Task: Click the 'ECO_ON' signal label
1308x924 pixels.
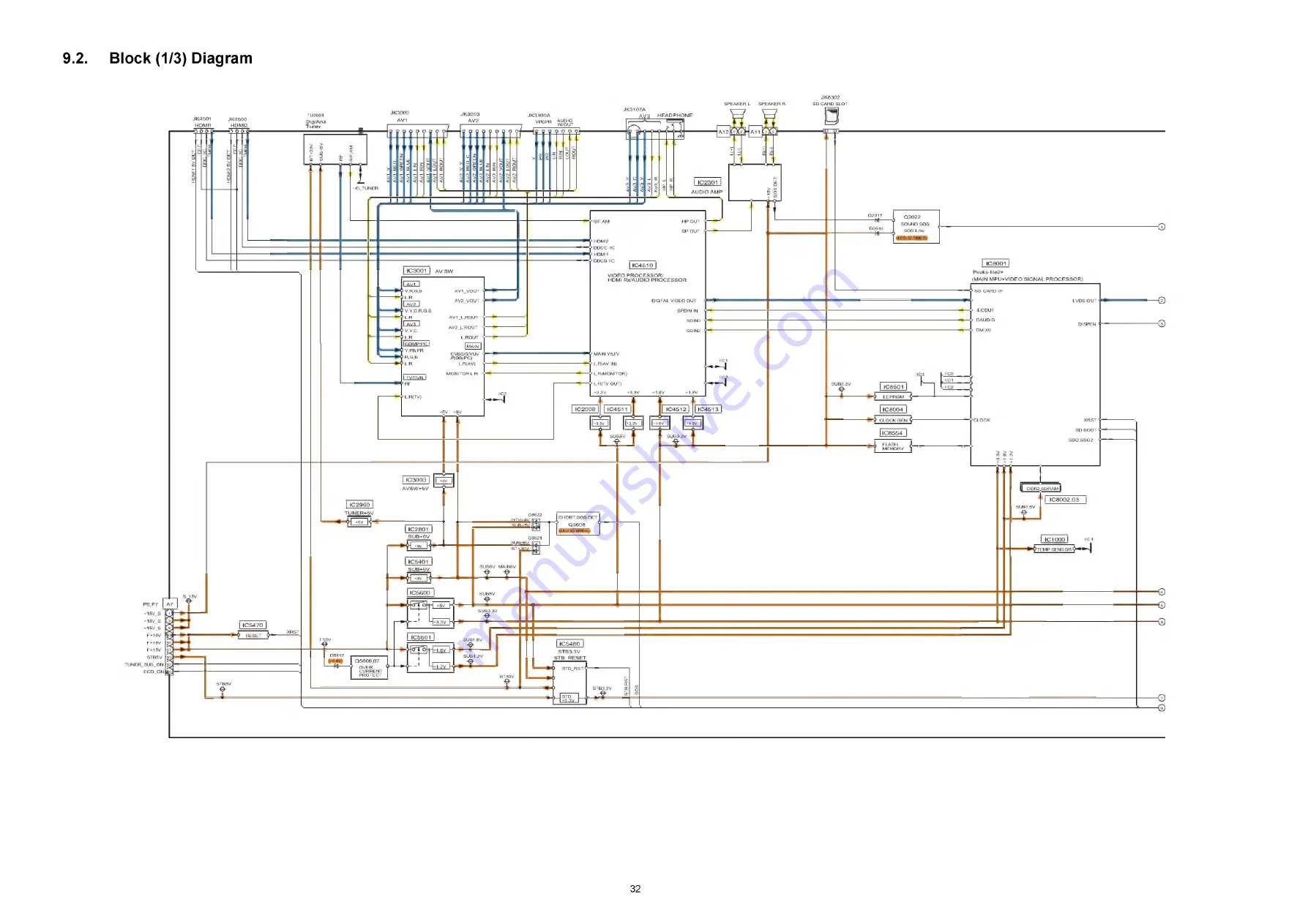Action: 154,672
